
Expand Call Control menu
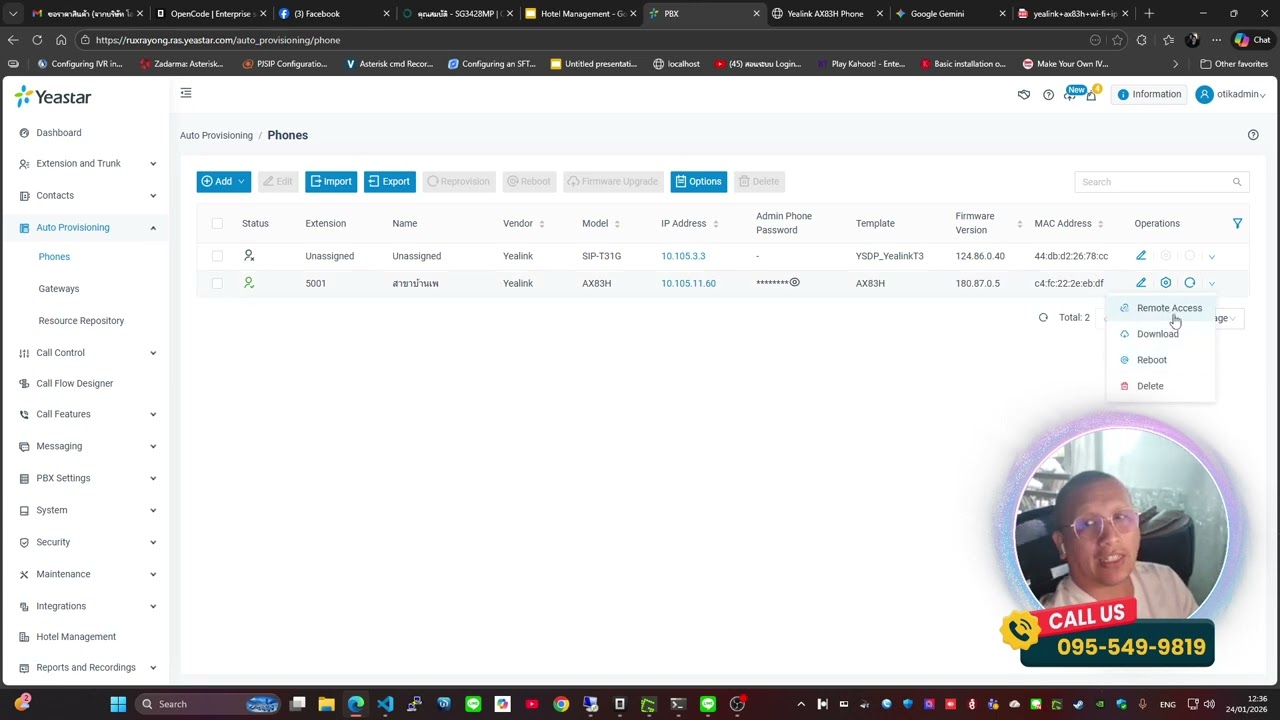(x=87, y=353)
